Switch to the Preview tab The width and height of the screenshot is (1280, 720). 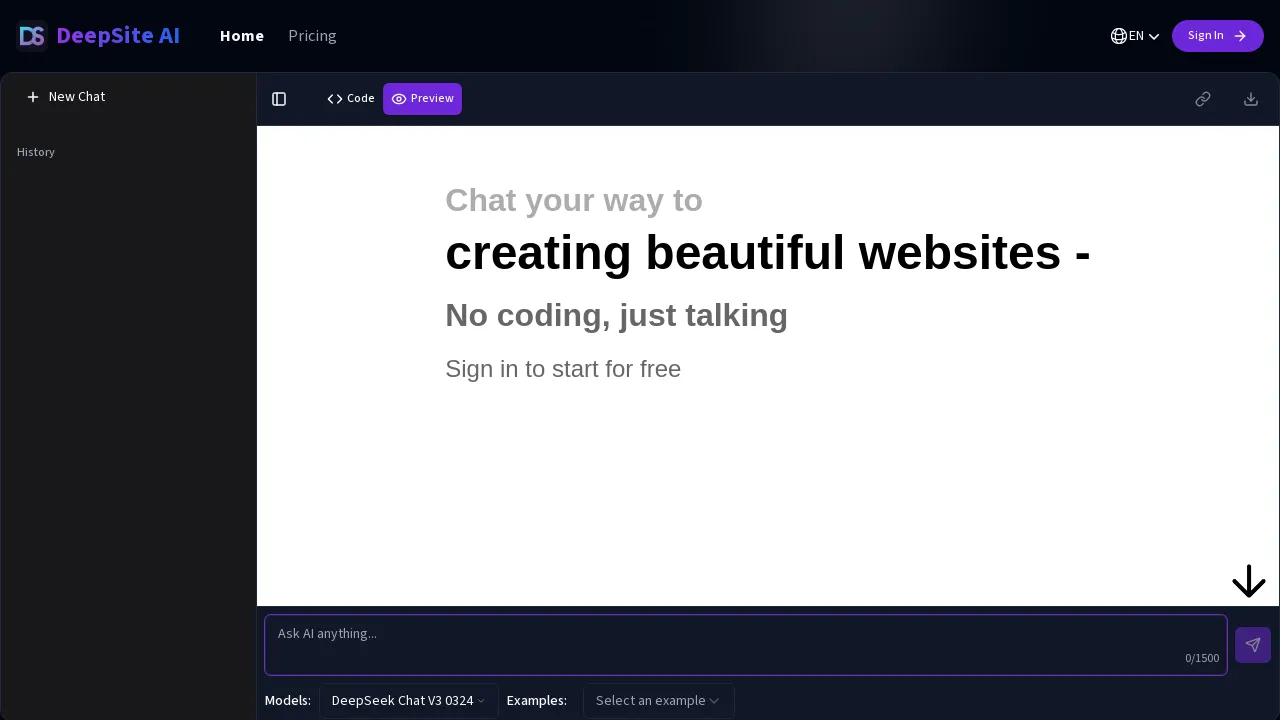pyautogui.click(x=422, y=99)
